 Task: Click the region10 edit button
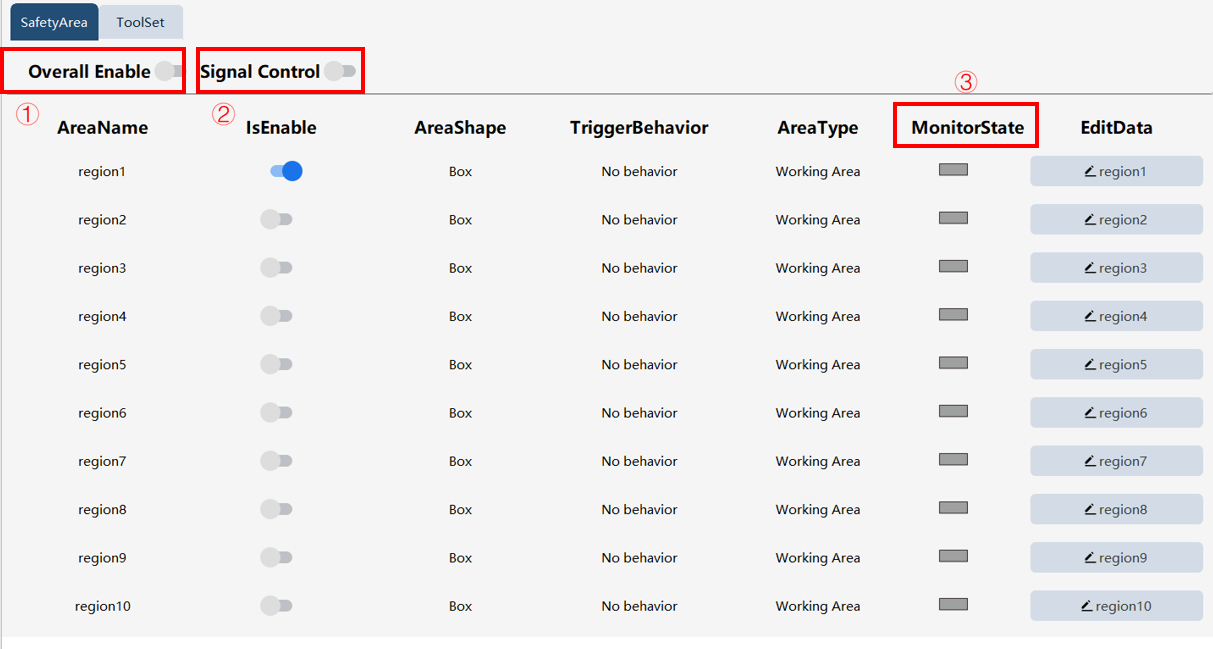[x=1116, y=605]
